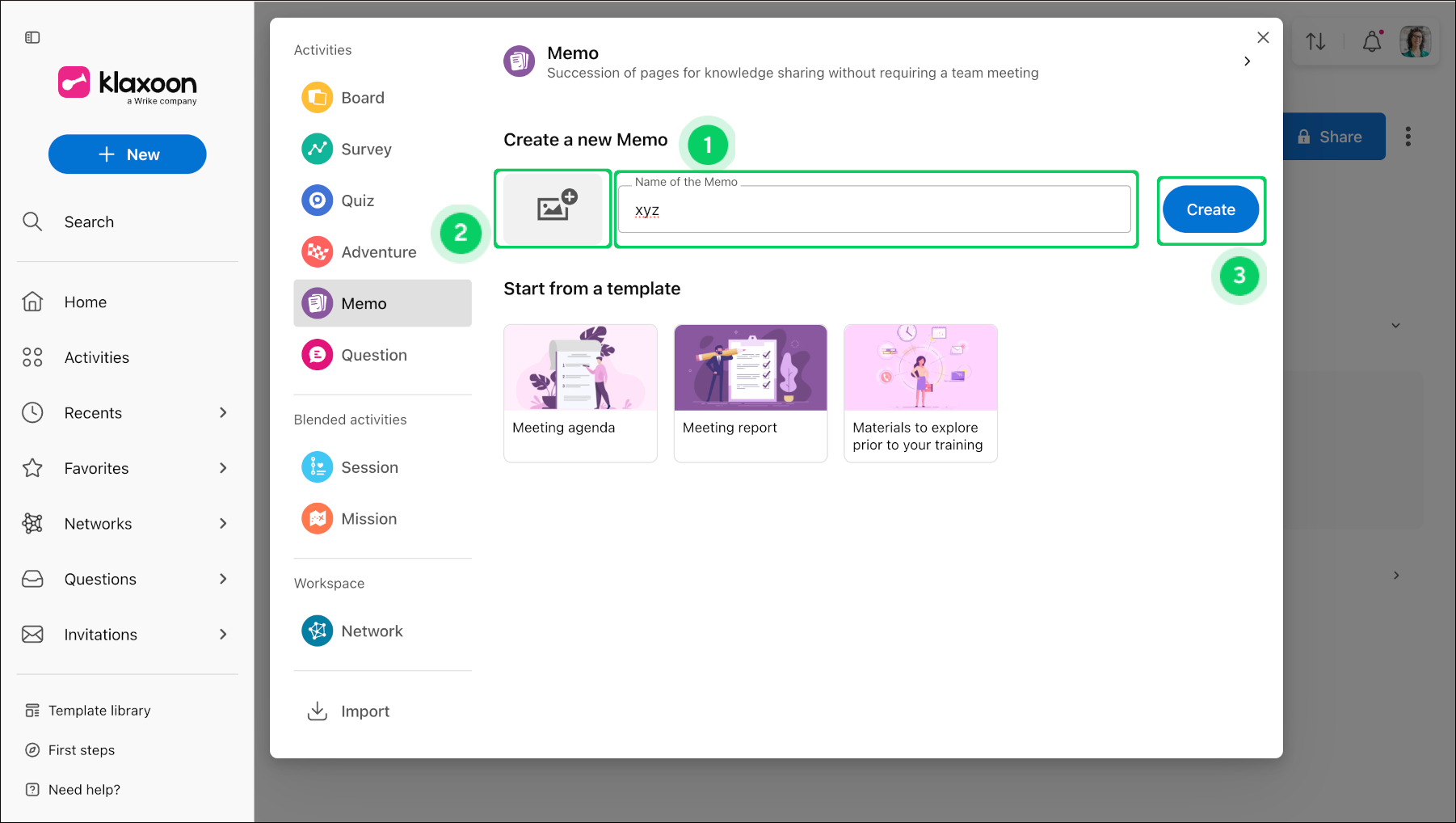
Task: Click the New button
Action: click(128, 154)
